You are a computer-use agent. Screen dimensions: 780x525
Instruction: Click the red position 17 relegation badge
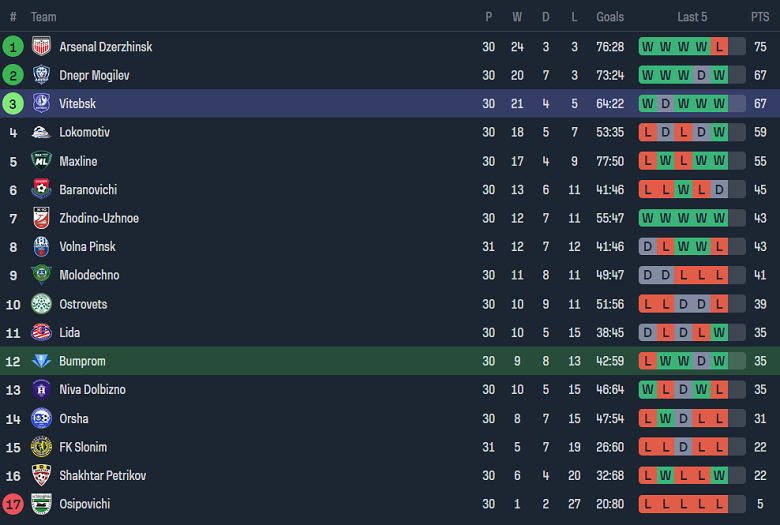[13, 505]
